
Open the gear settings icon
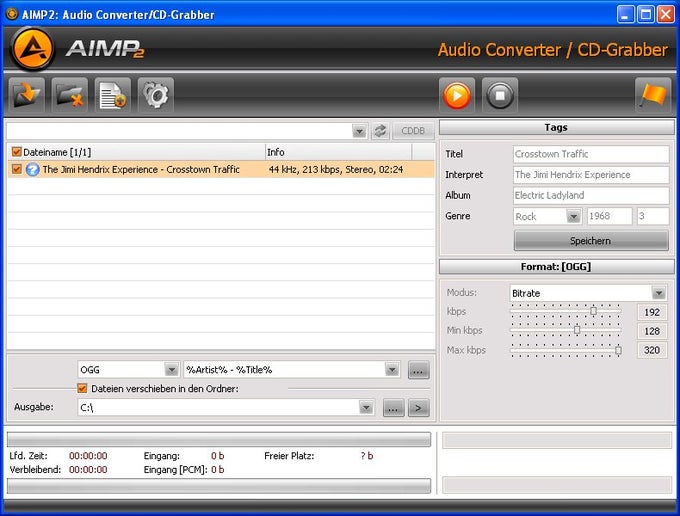[x=156, y=95]
